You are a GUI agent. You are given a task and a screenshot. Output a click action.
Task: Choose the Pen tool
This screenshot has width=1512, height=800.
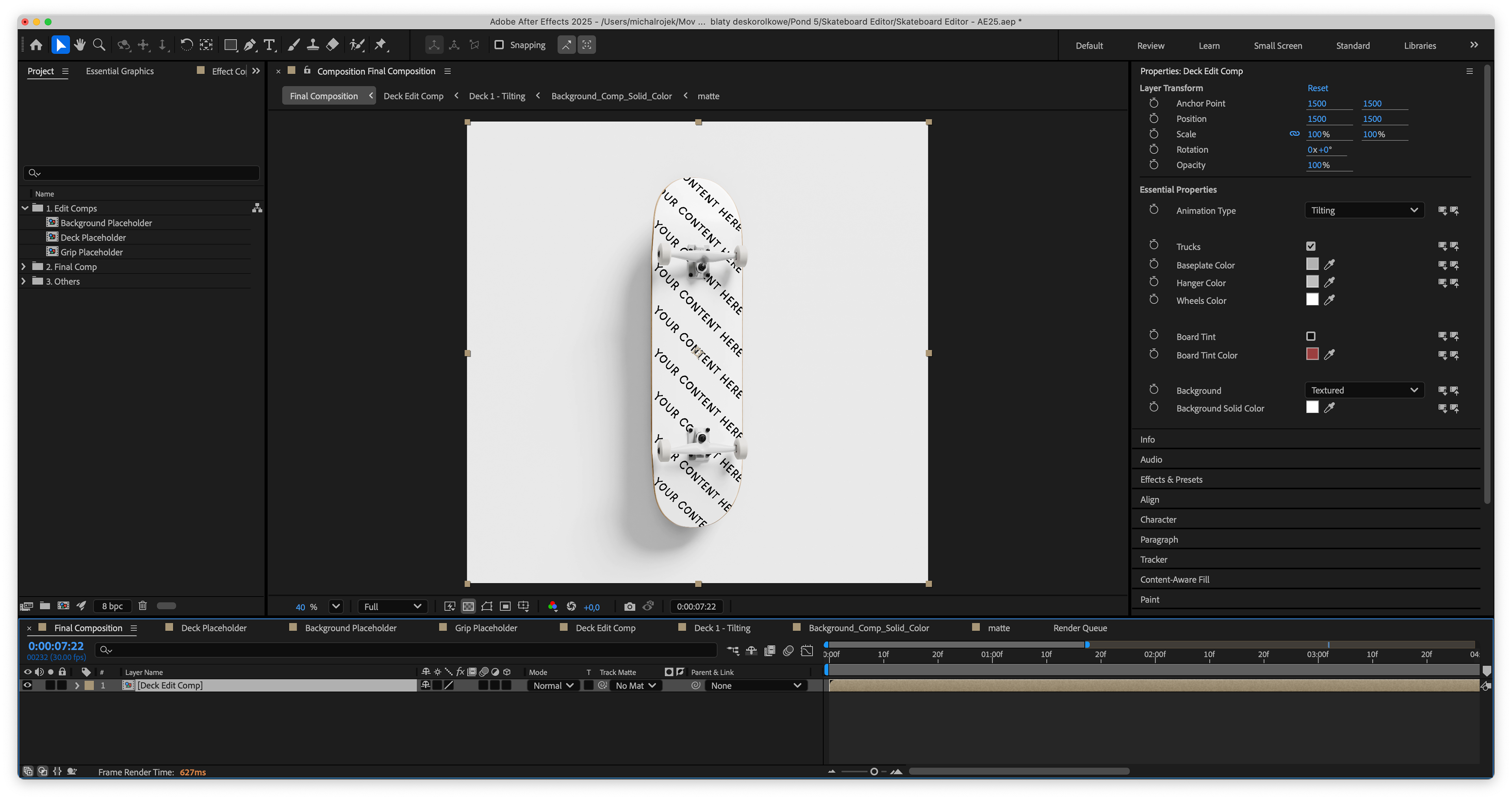pyautogui.click(x=250, y=45)
